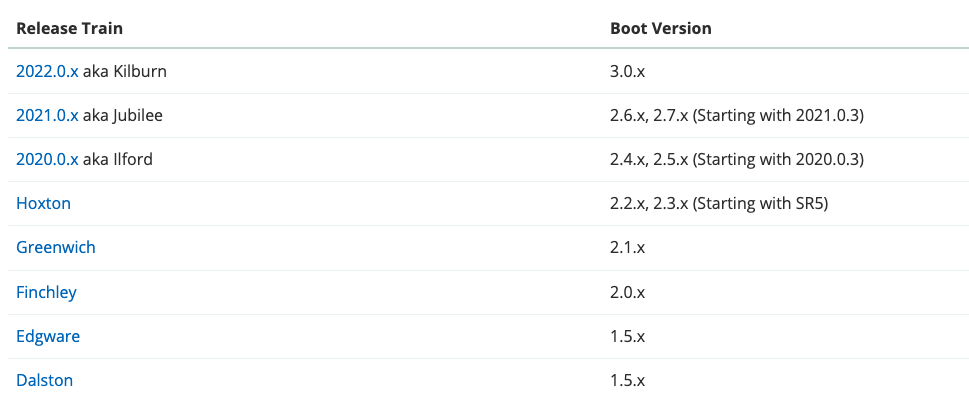Image resolution: width=969 pixels, height=407 pixels.
Task: Click the 1.5.x version in Dalston row
Action: click(x=627, y=380)
